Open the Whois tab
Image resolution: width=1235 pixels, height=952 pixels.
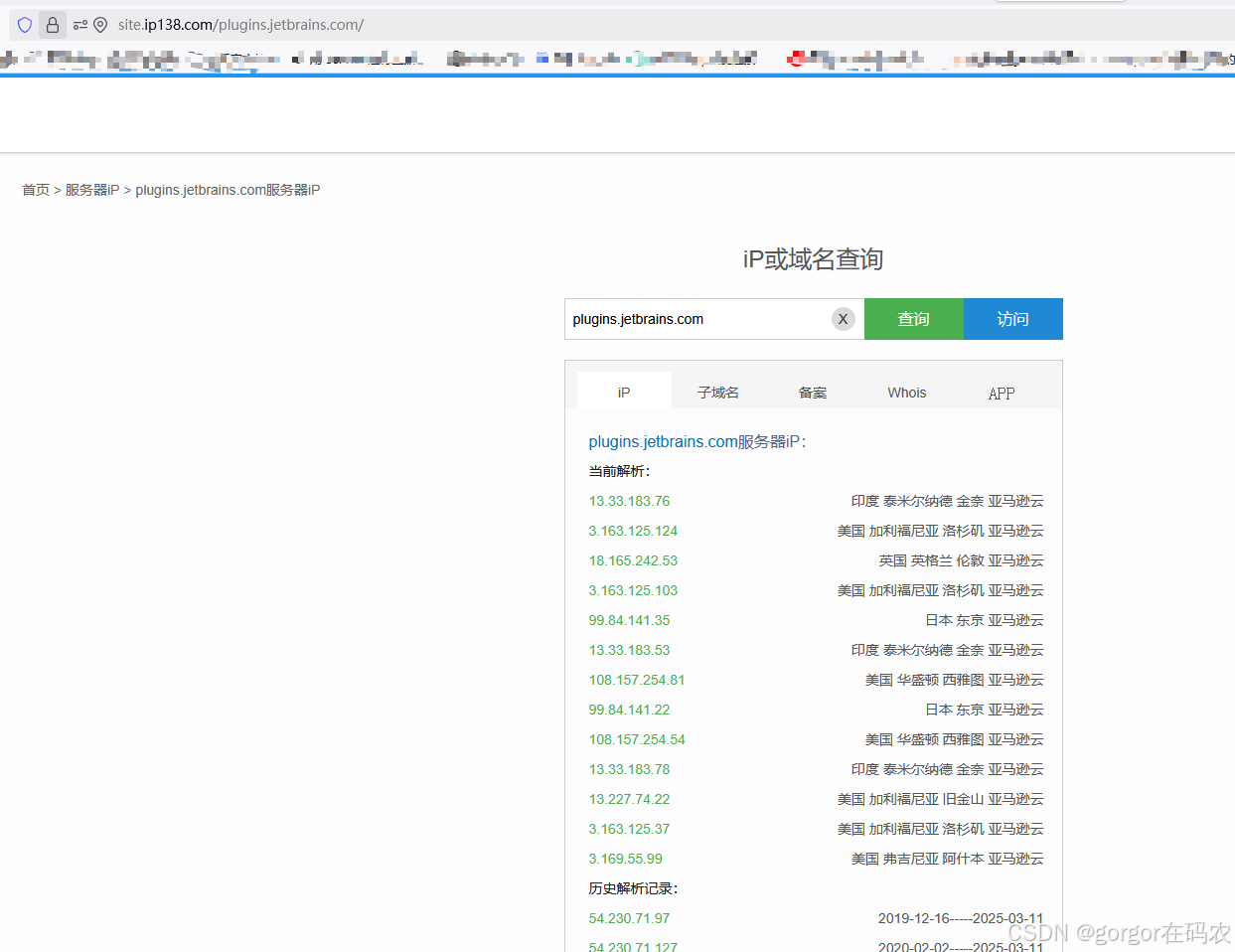(907, 393)
